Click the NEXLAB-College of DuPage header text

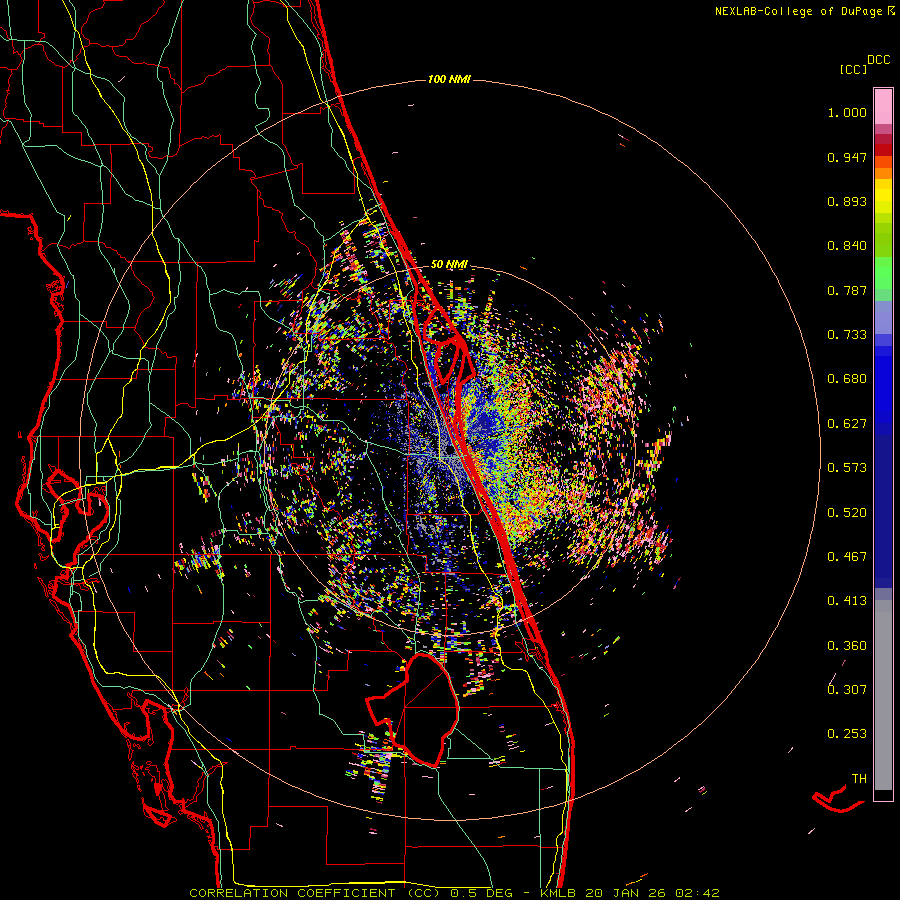point(798,11)
